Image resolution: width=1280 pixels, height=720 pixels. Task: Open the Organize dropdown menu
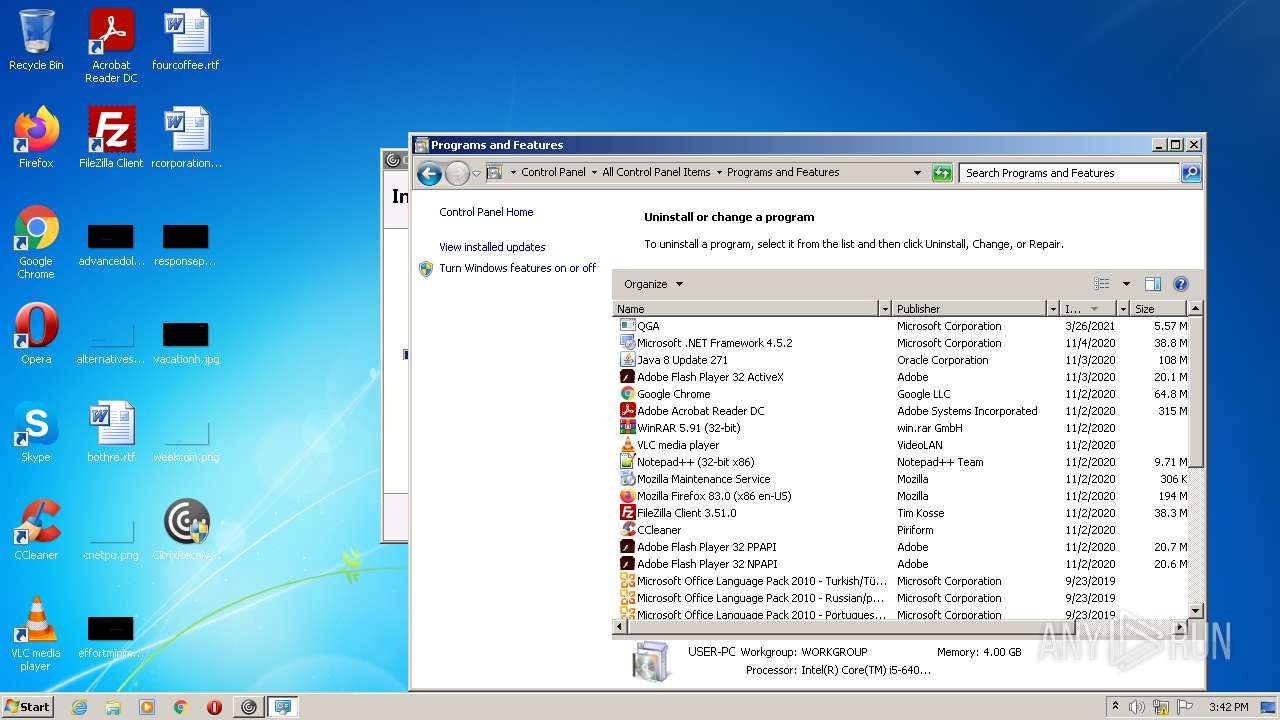654,284
